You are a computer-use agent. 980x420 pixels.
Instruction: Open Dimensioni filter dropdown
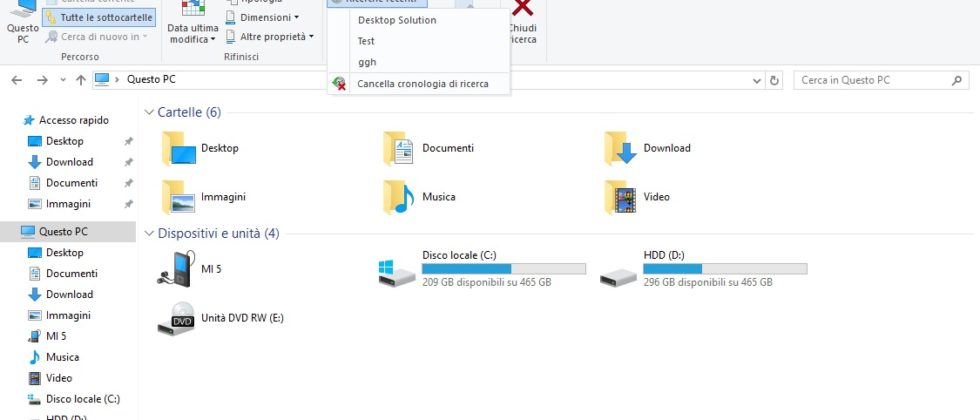click(262, 18)
